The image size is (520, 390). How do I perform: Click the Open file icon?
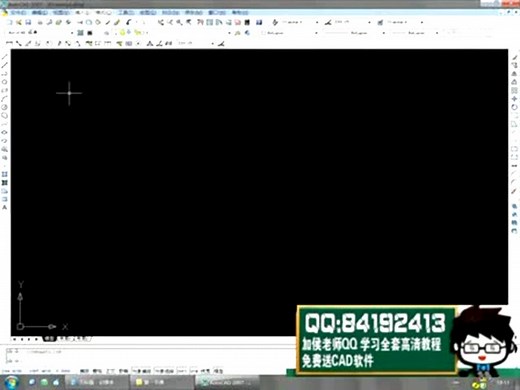(19, 22)
